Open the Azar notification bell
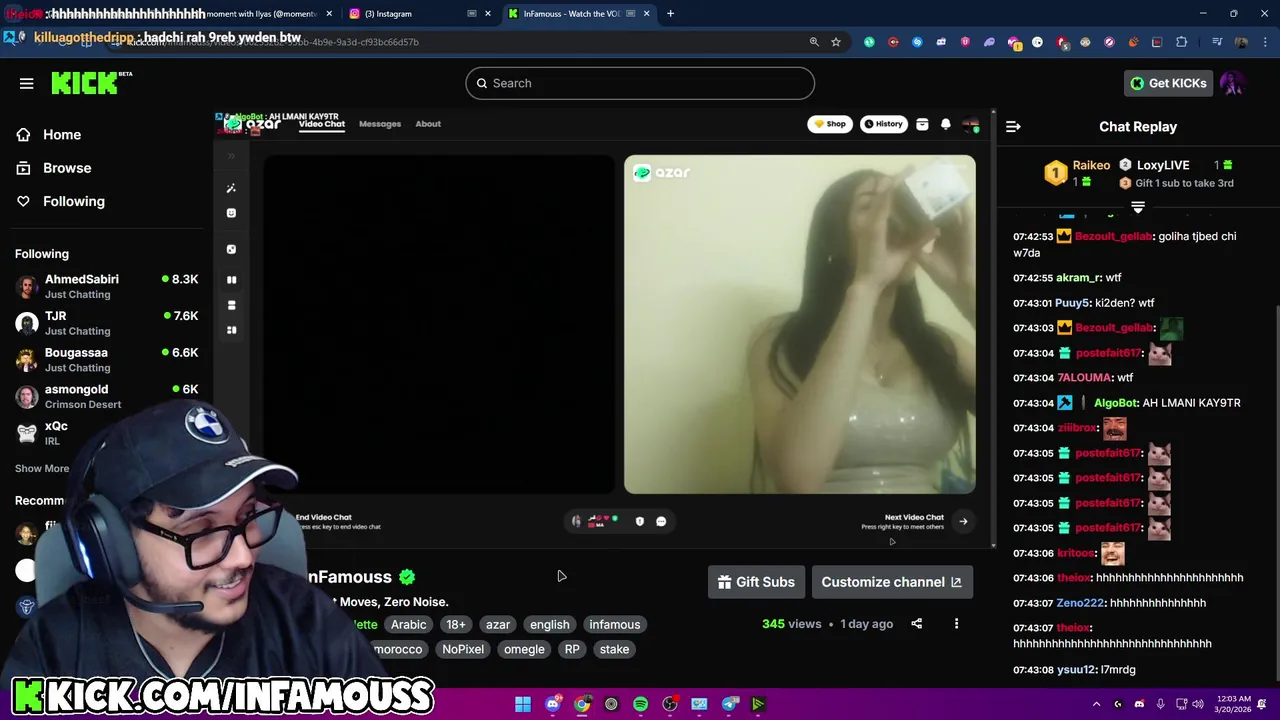This screenshot has height=720, width=1280. click(945, 124)
